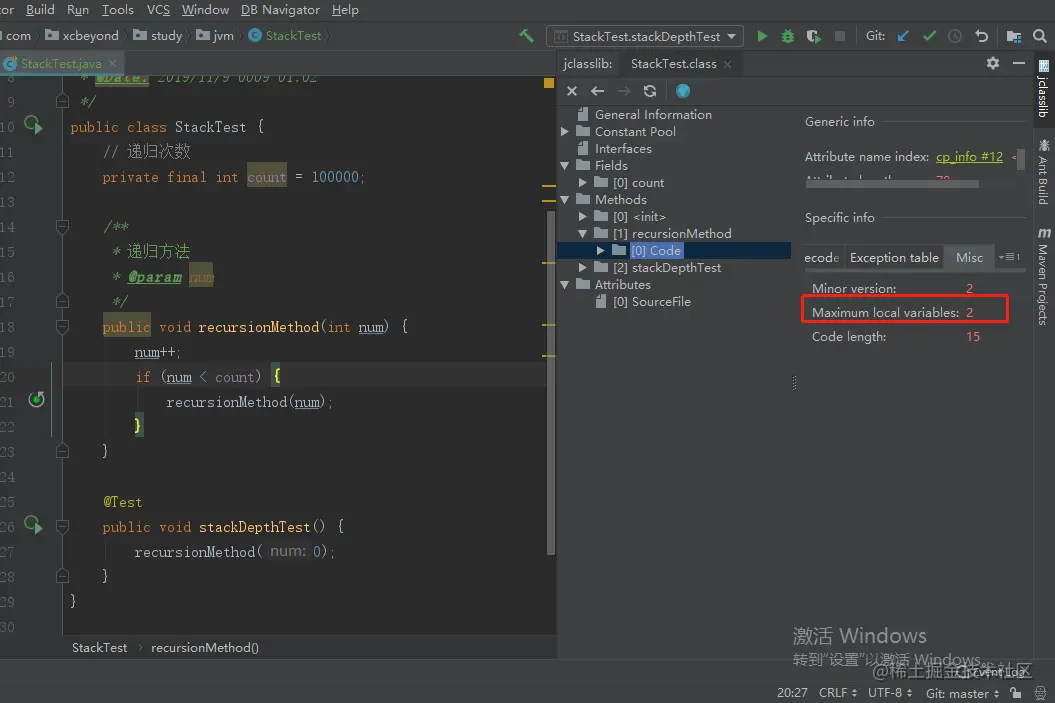Click the disabled stop button
Viewport: 1055px width, 703px height.
coord(840,36)
